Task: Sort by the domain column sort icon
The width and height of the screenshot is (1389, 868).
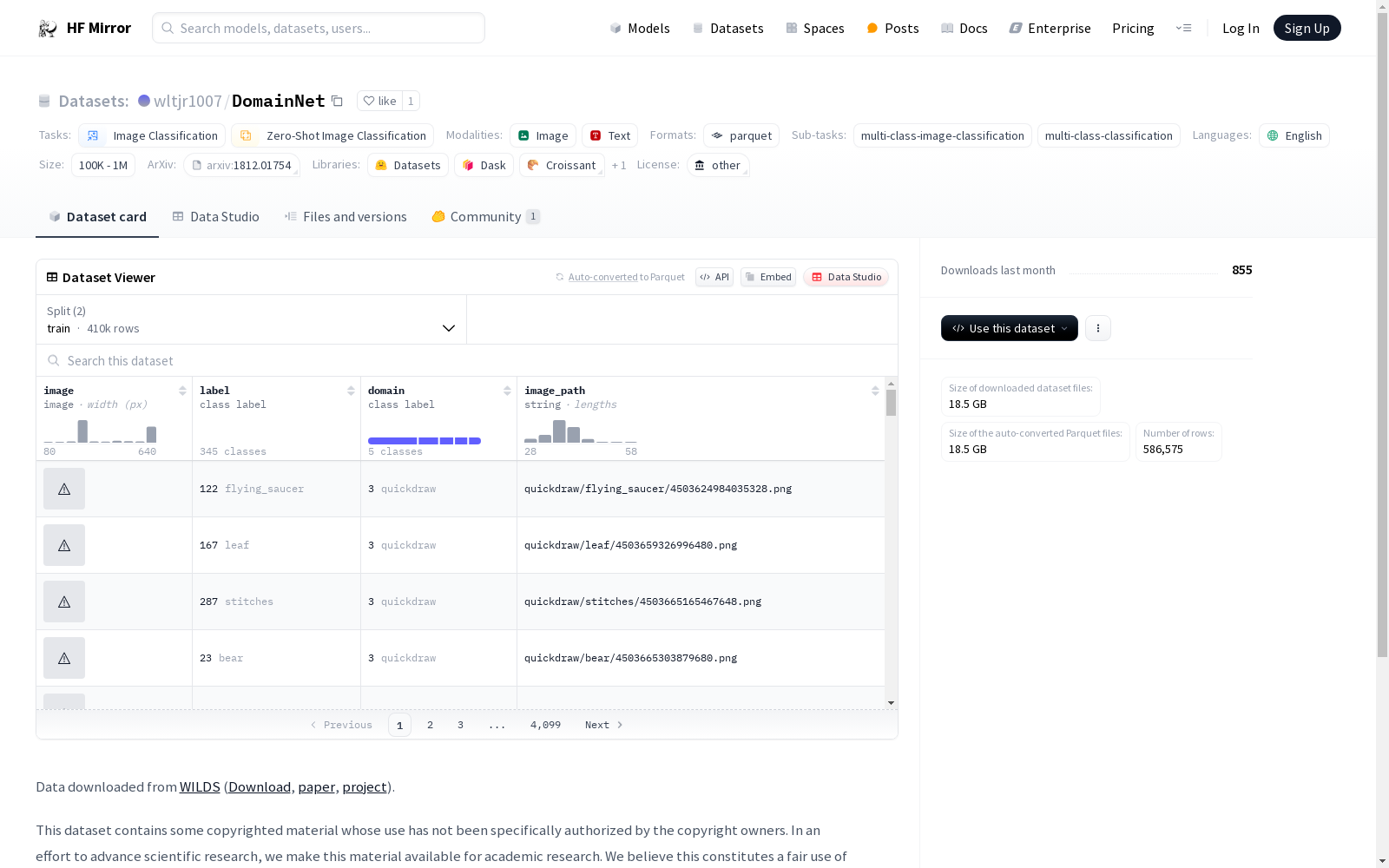Action: pyautogui.click(x=507, y=391)
